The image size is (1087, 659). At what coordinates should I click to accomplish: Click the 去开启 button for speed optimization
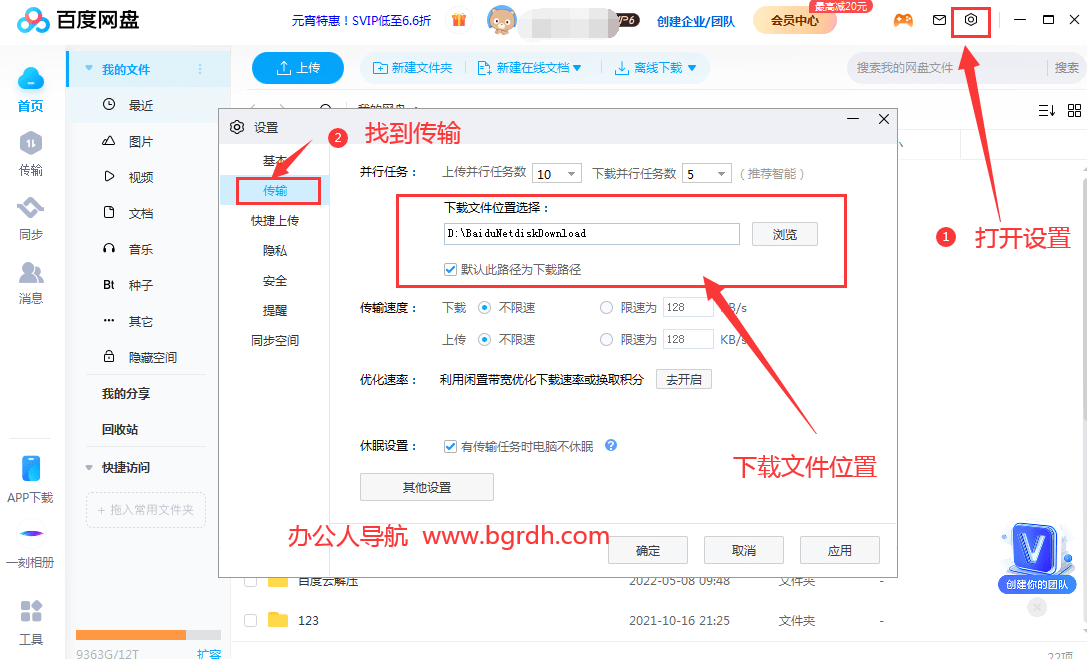click(x=683, y=379)
